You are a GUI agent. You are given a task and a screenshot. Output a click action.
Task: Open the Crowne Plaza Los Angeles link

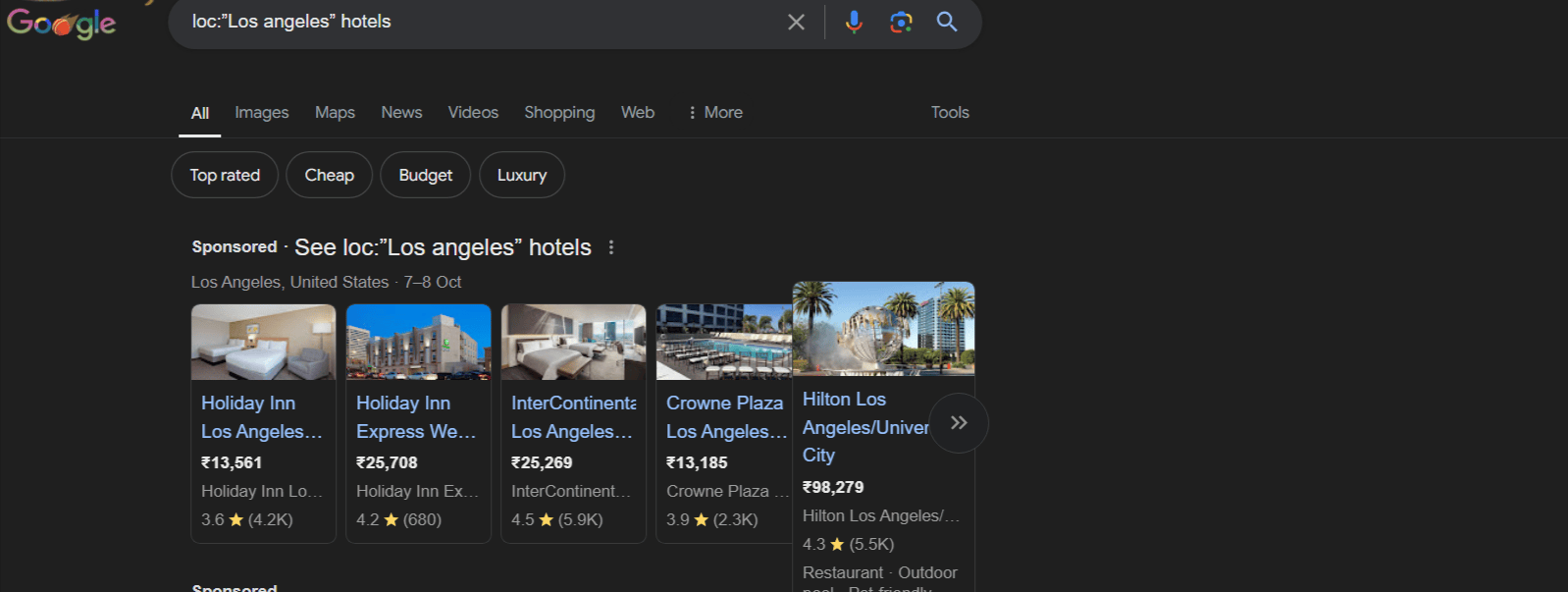726,417
